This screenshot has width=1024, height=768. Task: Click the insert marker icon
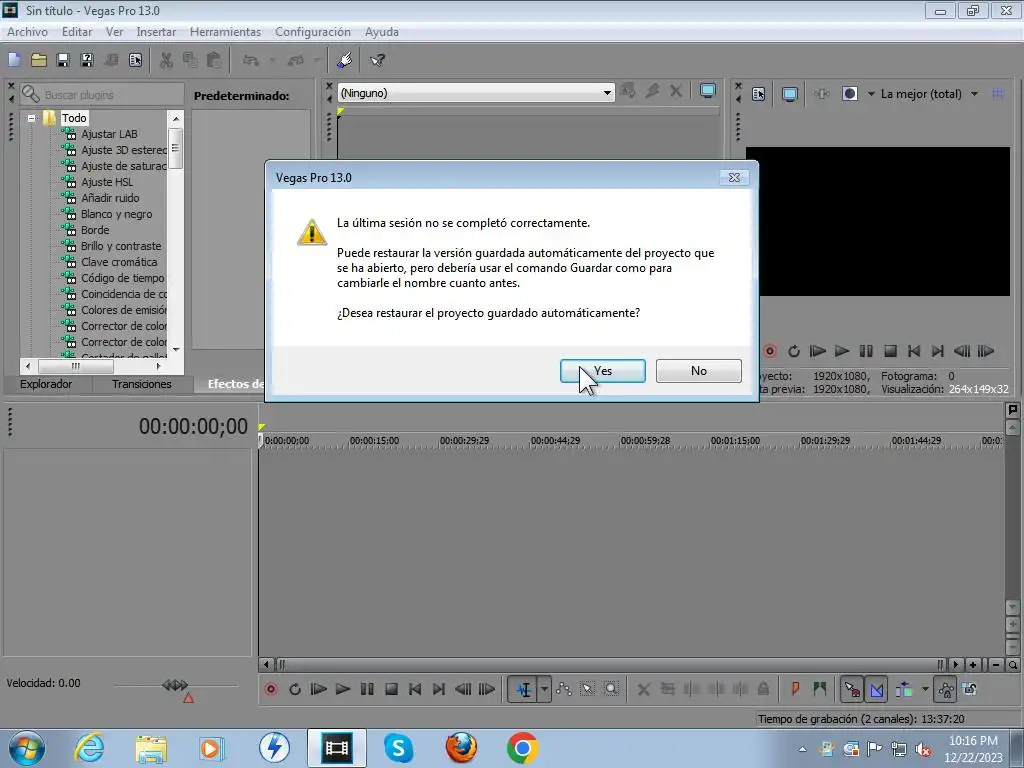tap(795, 689)
